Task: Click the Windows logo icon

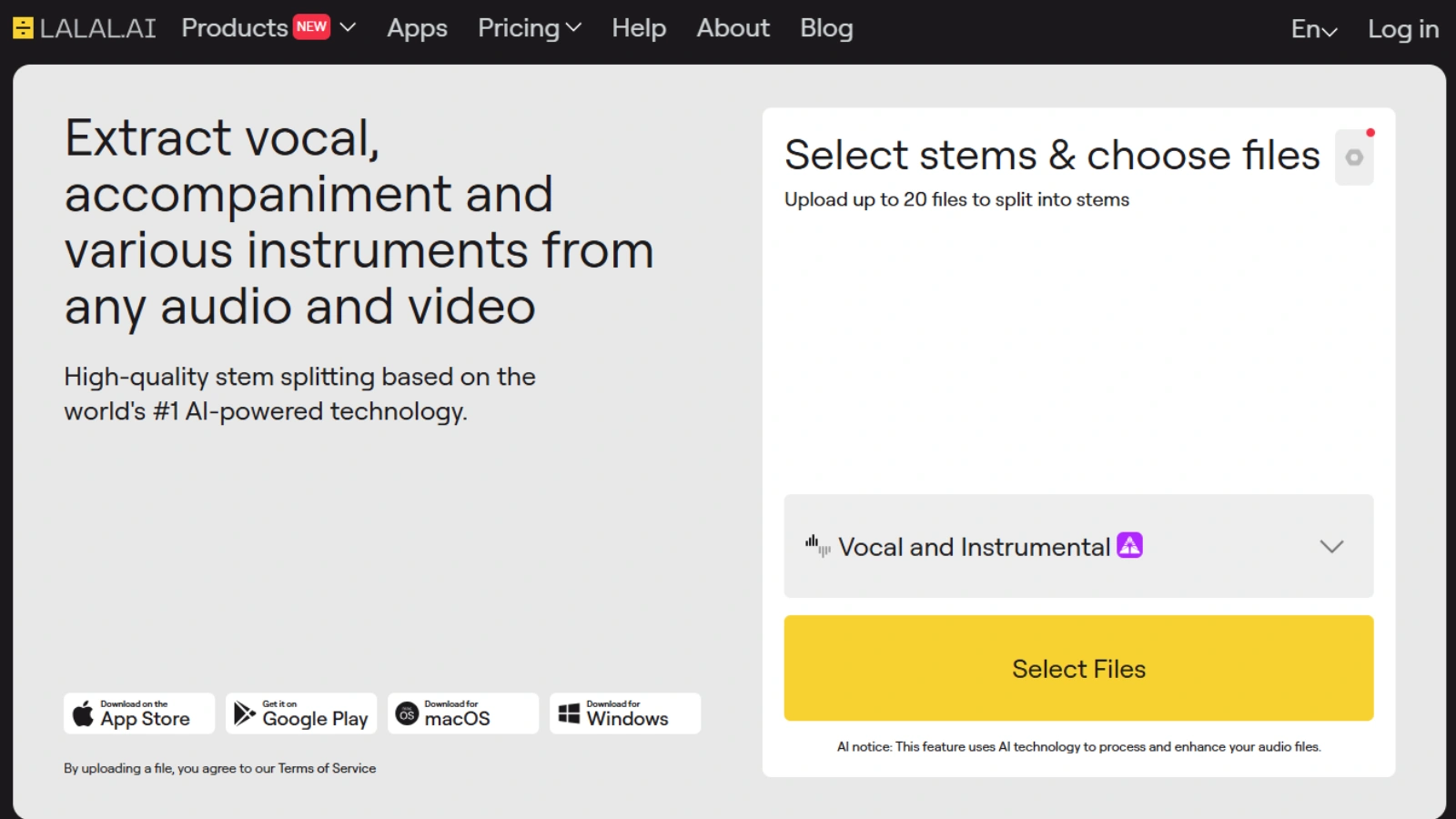Action: pos(569,713)
